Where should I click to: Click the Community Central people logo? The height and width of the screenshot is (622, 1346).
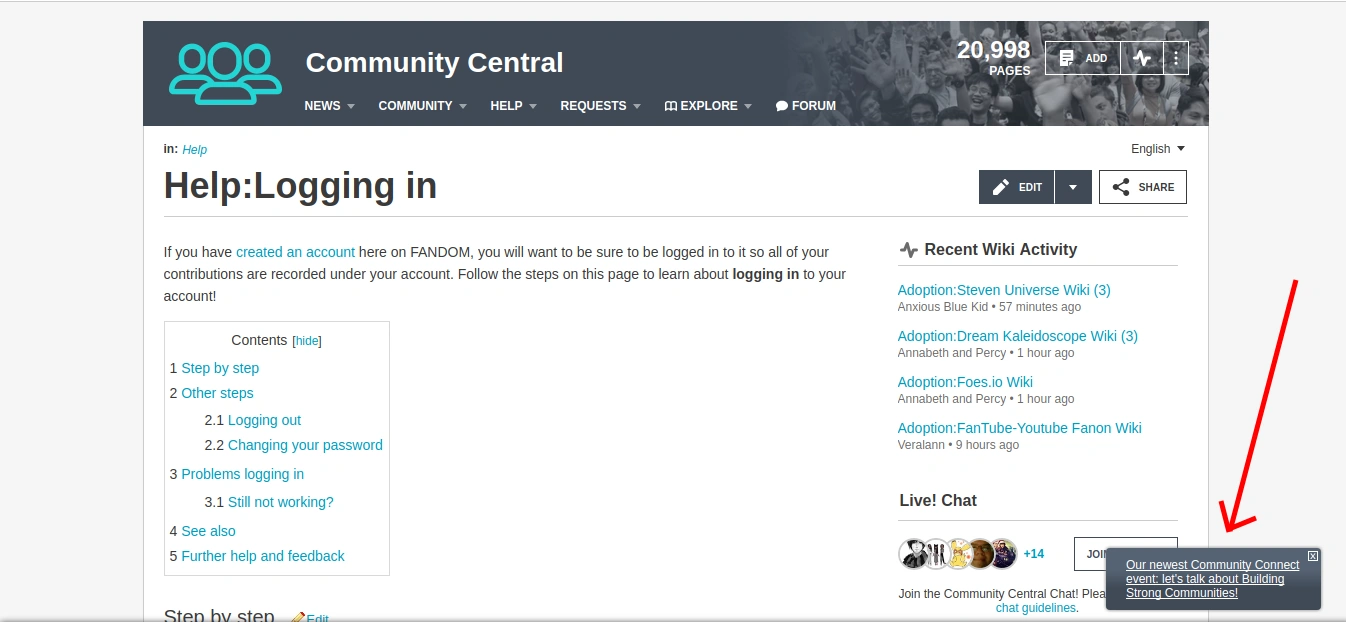coord(225,73)
